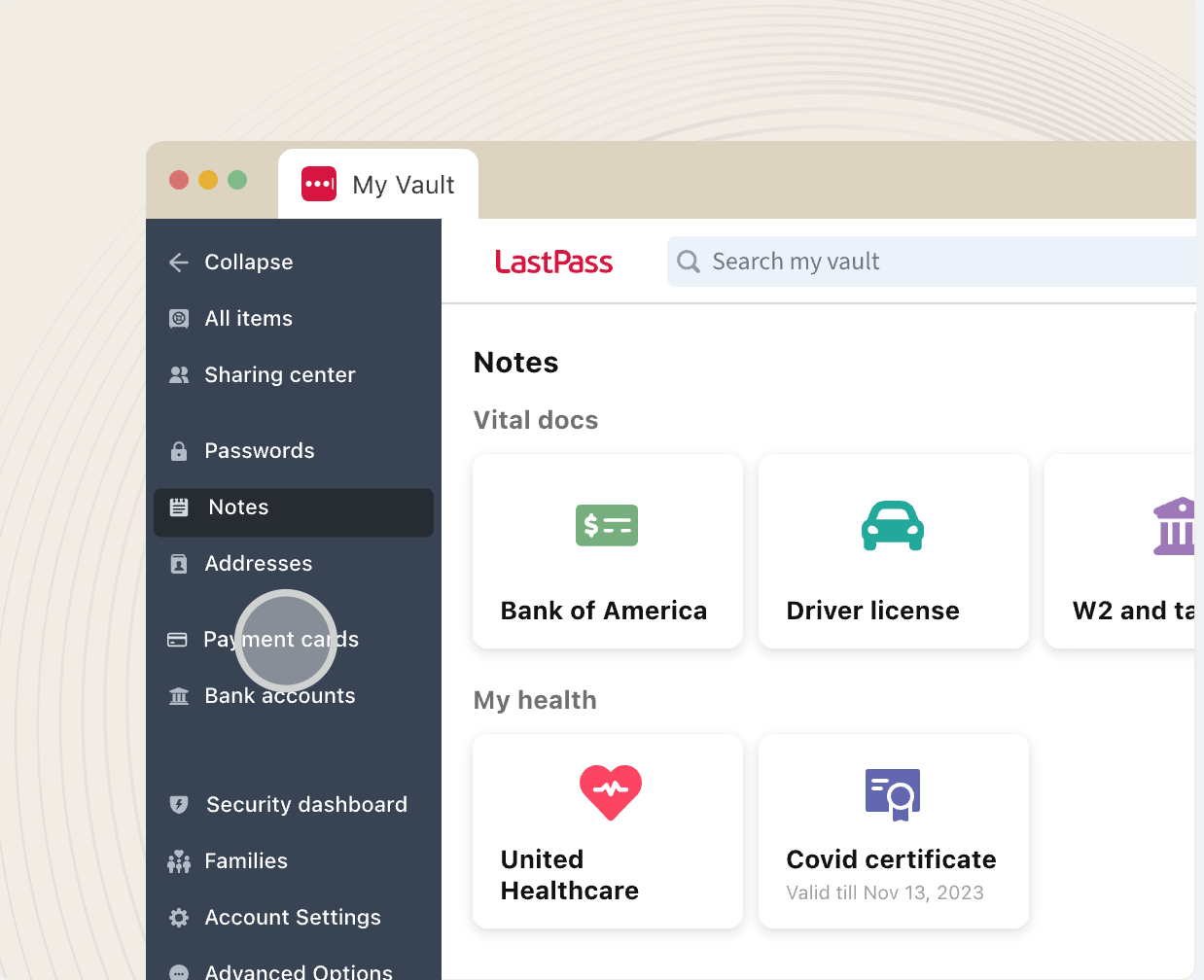Viewport: 1204px width, 980px height.
Task: Click the Search my vault field
Action: pos(932,262)
